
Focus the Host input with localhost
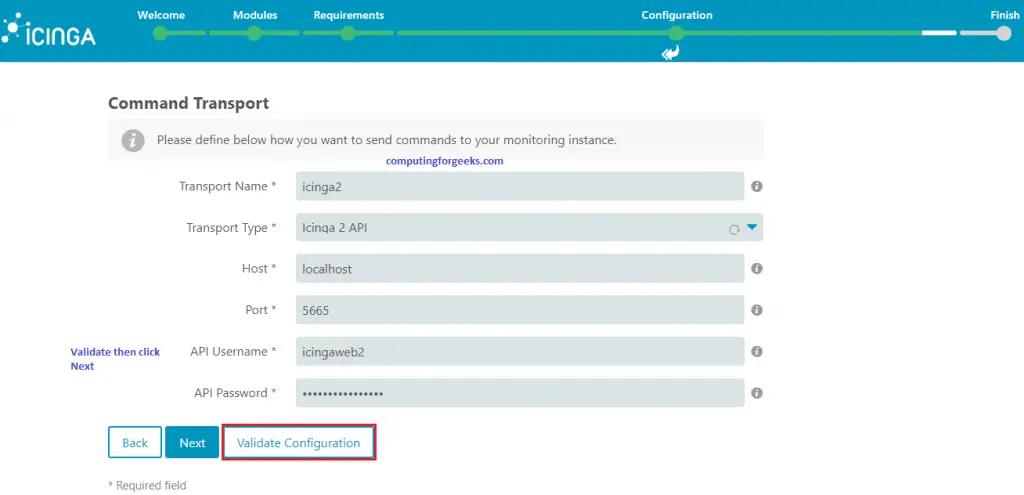click(520, 268)
